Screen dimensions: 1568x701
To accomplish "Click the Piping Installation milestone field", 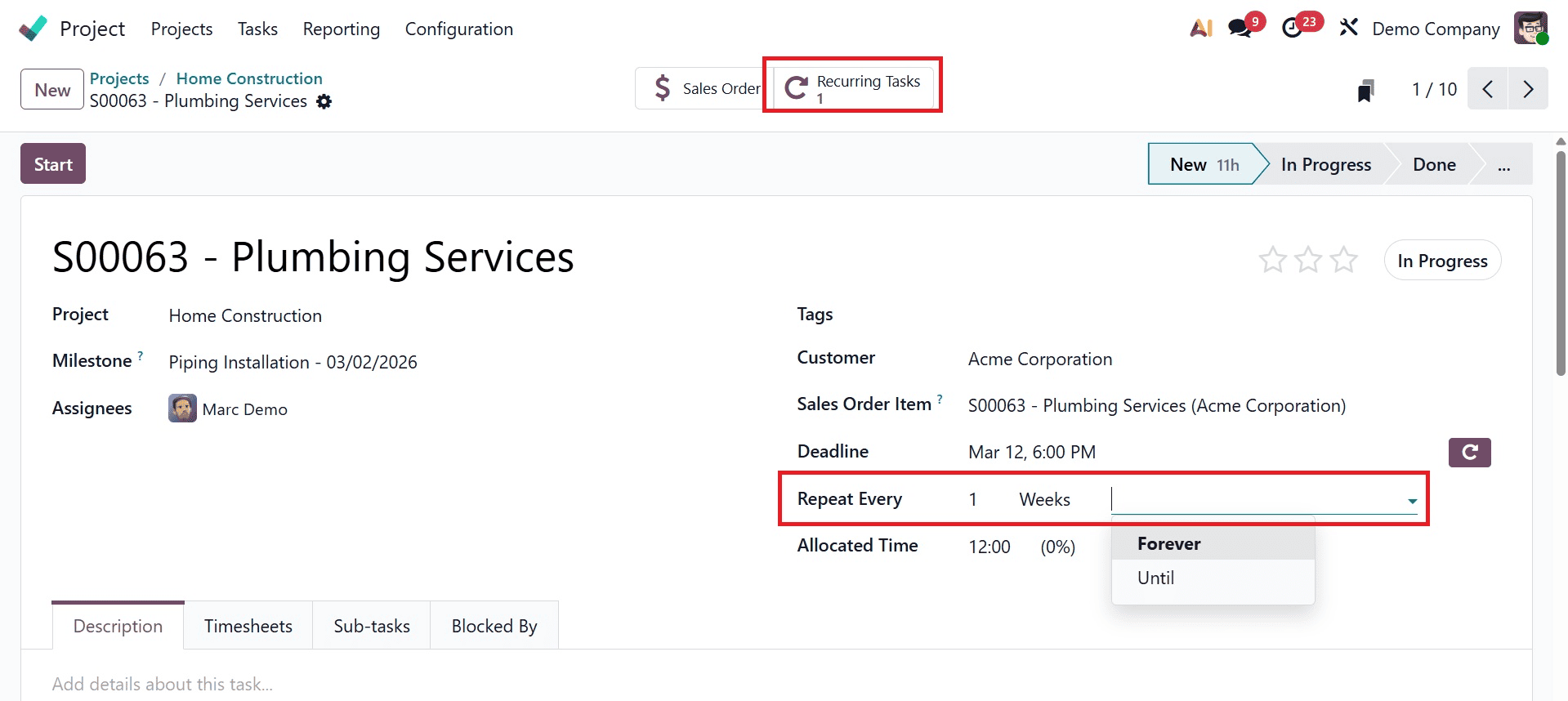I will click(293, 362).
